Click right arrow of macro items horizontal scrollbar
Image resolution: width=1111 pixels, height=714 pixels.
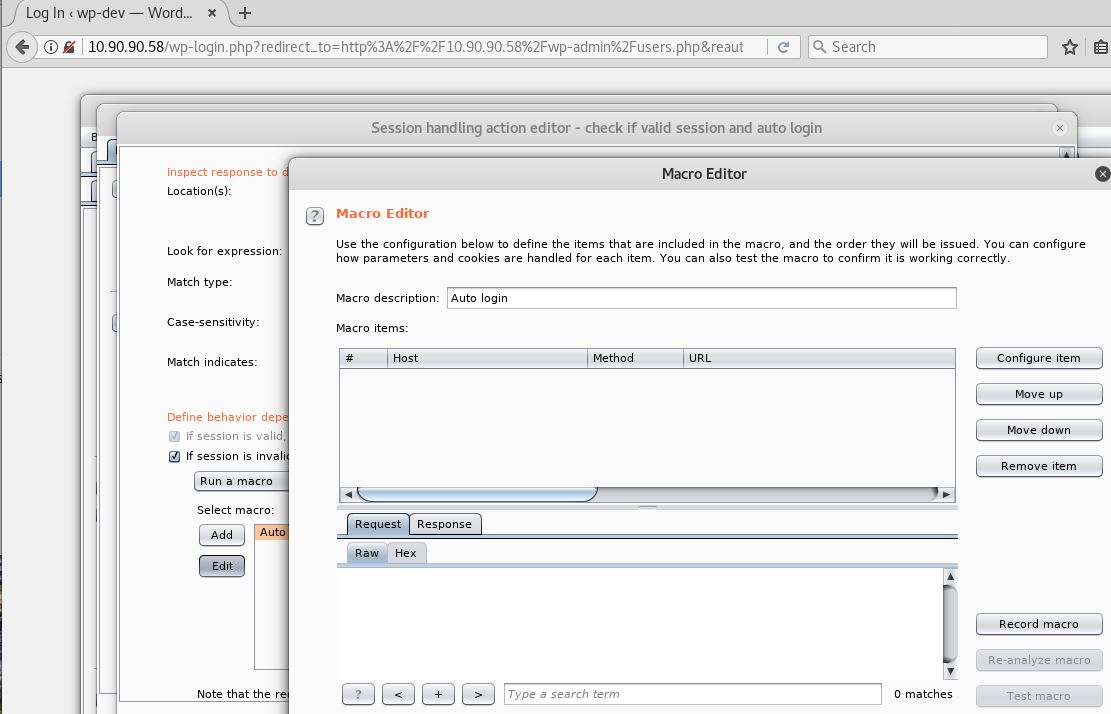947,494
